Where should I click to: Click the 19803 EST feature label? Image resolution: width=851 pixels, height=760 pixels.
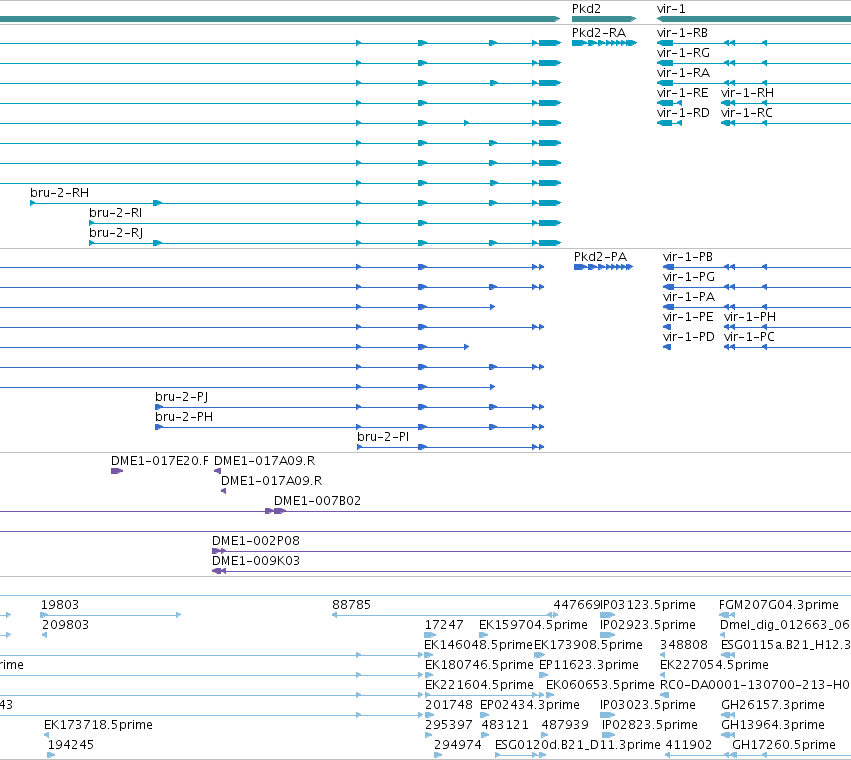point(60,605)
